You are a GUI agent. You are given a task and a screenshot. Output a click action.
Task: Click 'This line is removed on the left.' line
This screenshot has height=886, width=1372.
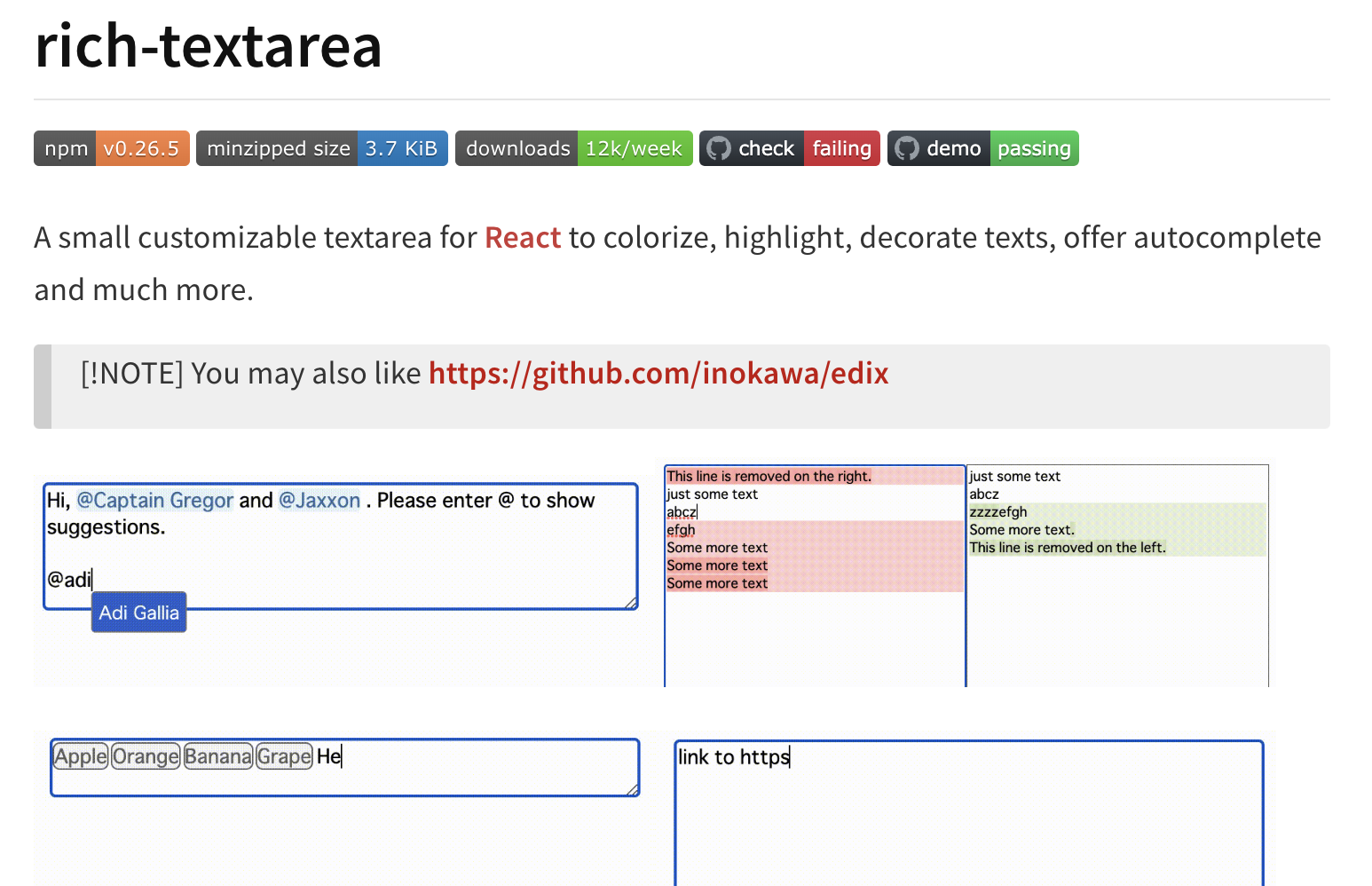pyautogui.click(x=1068, y=548)
